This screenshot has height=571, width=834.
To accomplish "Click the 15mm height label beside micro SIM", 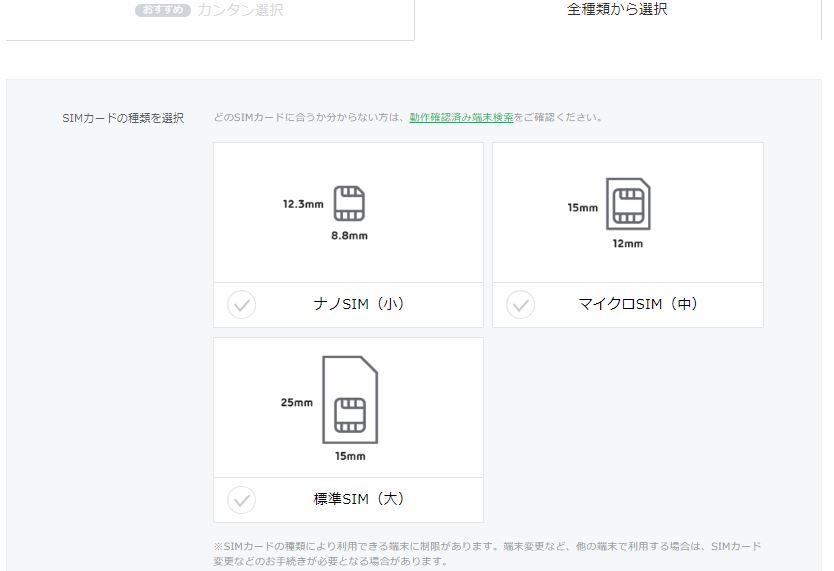I will [582, 208].
